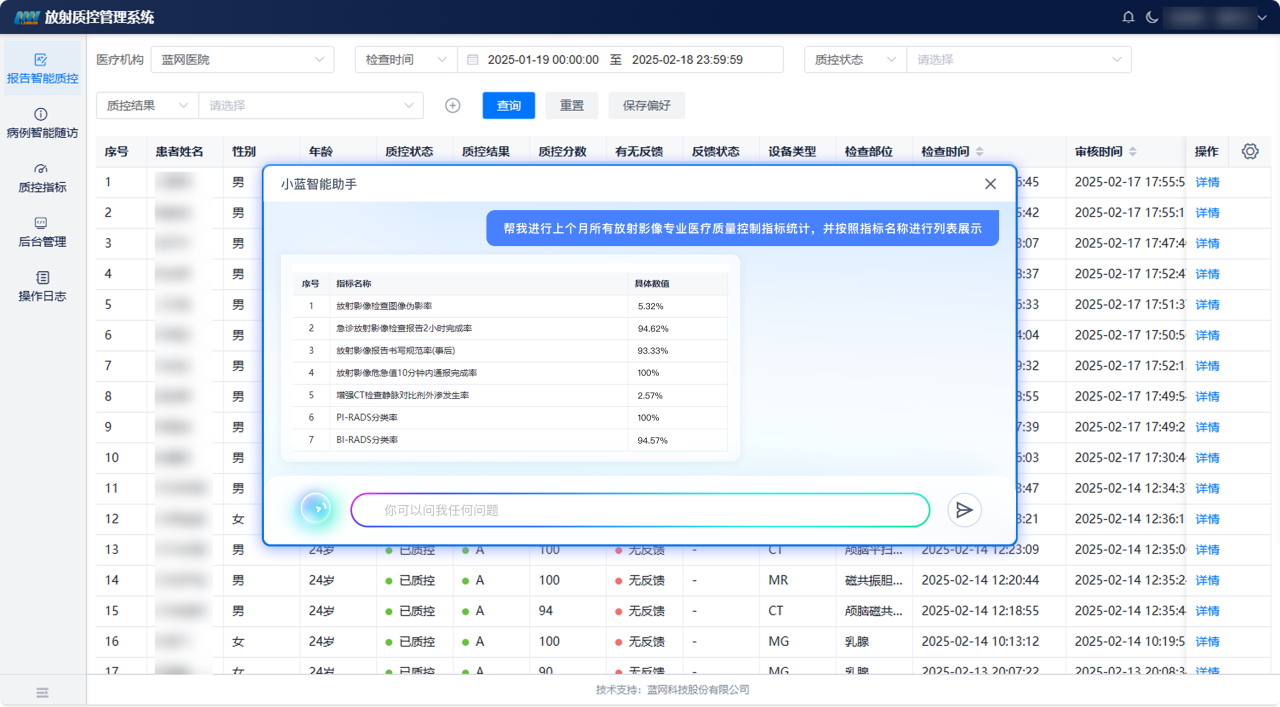1280x707 pixels.
Task: Click 保存偏好 button
Action: point(646,105)
